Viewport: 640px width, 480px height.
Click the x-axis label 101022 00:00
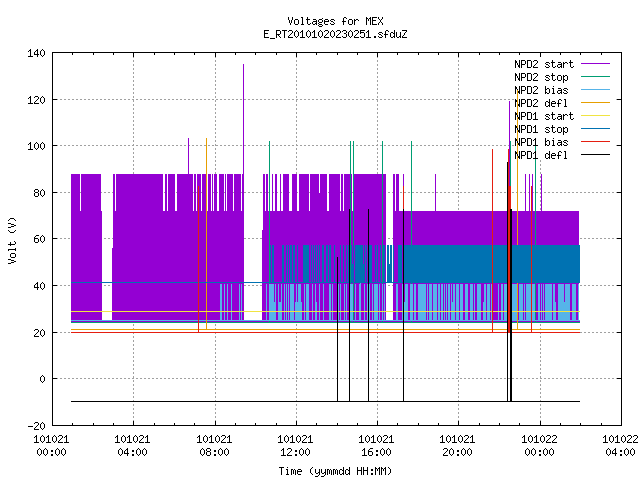(539, 446)
